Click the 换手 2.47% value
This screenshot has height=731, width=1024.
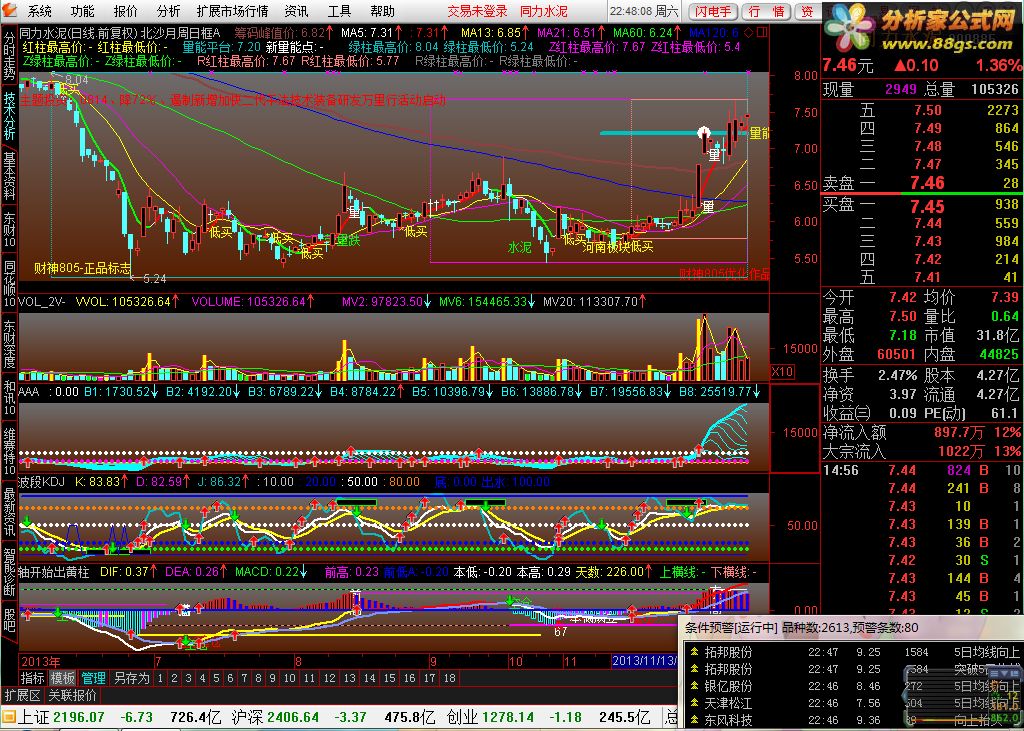point(897,376)
